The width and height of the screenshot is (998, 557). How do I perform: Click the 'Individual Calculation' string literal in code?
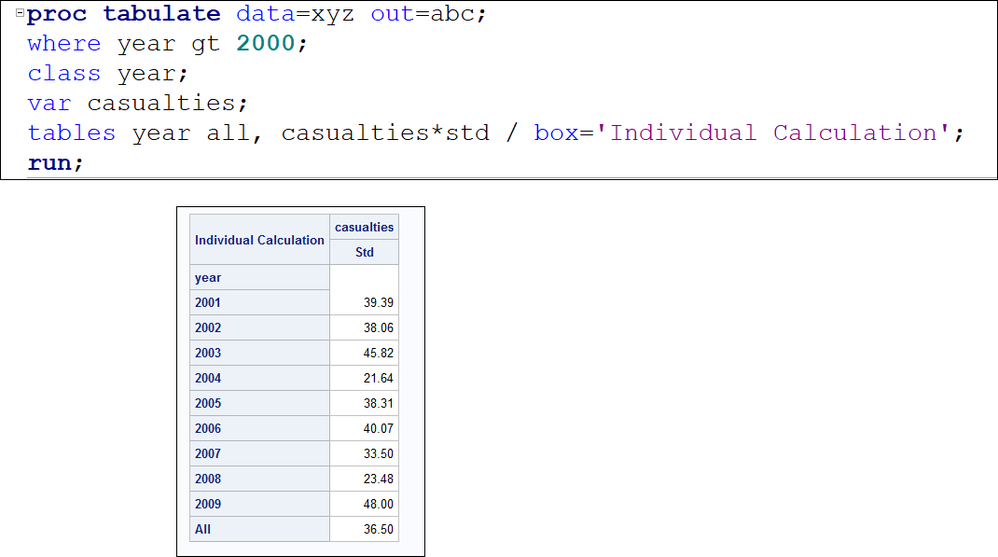(x=773, y=133)
